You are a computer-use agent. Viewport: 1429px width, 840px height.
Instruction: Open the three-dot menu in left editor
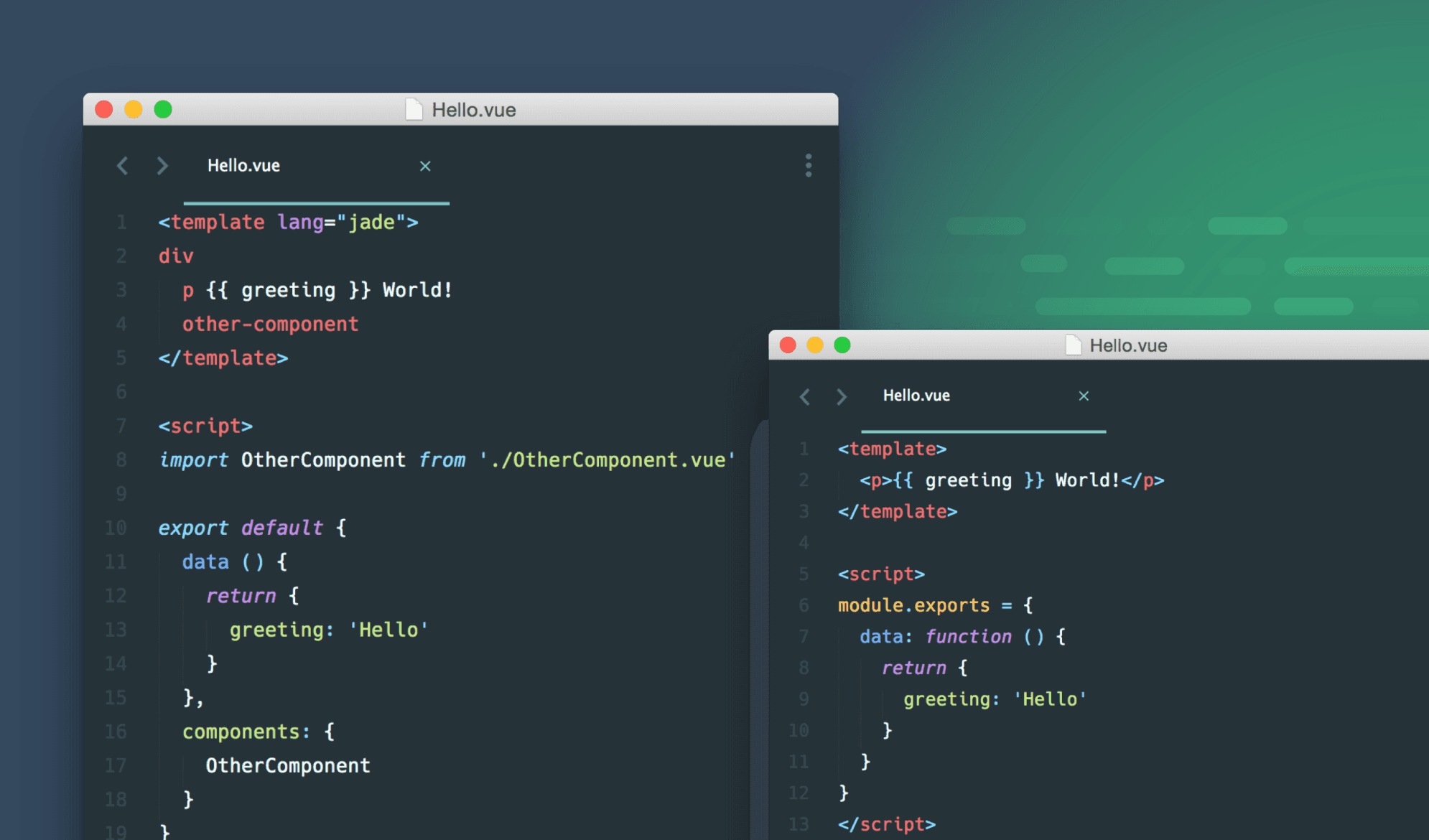pos(809,165)
